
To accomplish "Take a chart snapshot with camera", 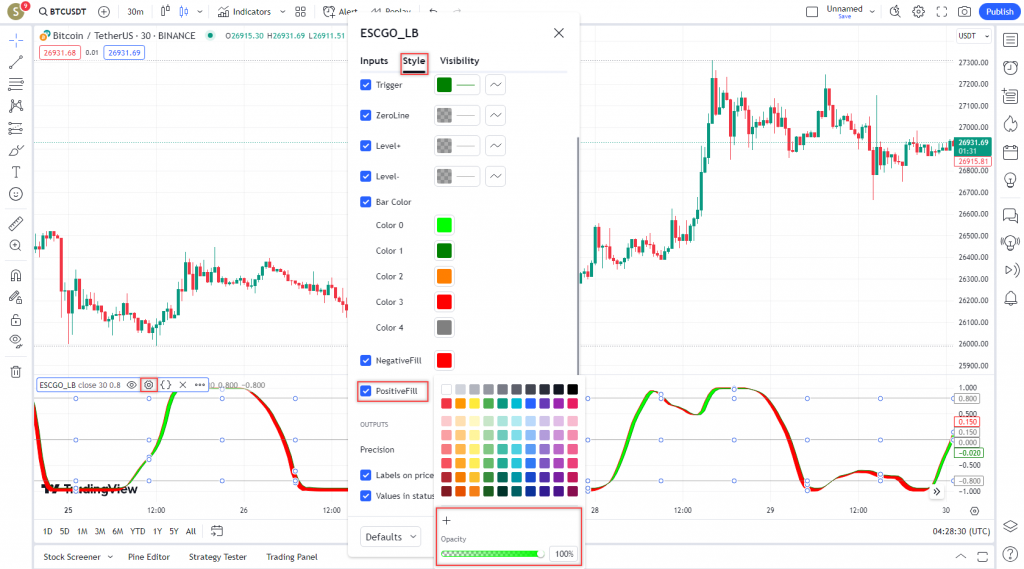I will [964, 12].
